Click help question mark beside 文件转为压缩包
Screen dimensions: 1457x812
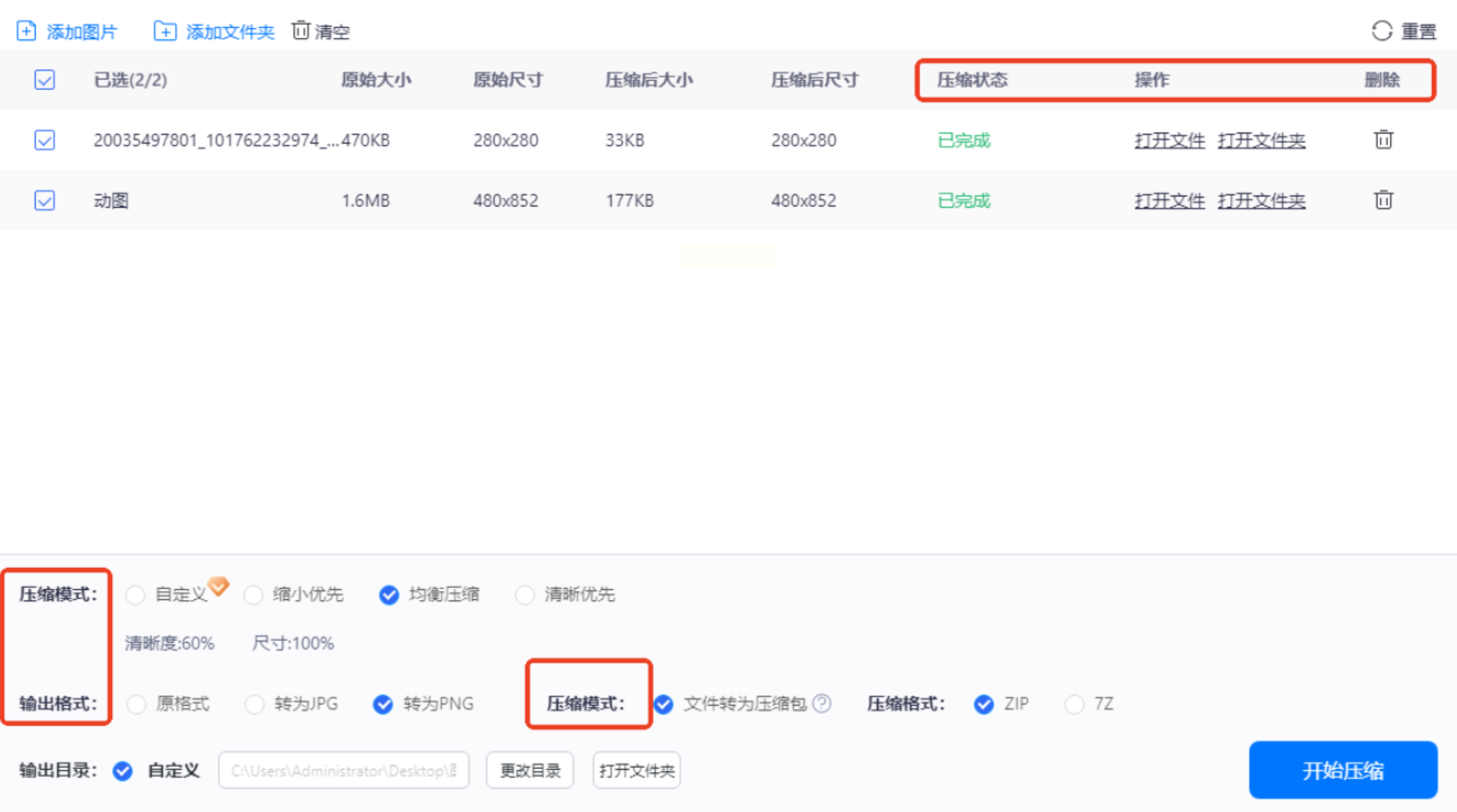point(822,703)
